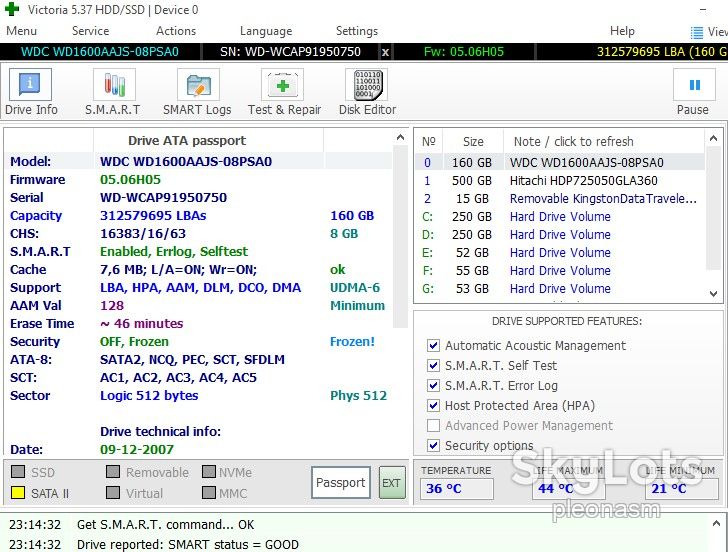Open the Settings menu
Screen dimensions: 728x552
tap(357, 31)
